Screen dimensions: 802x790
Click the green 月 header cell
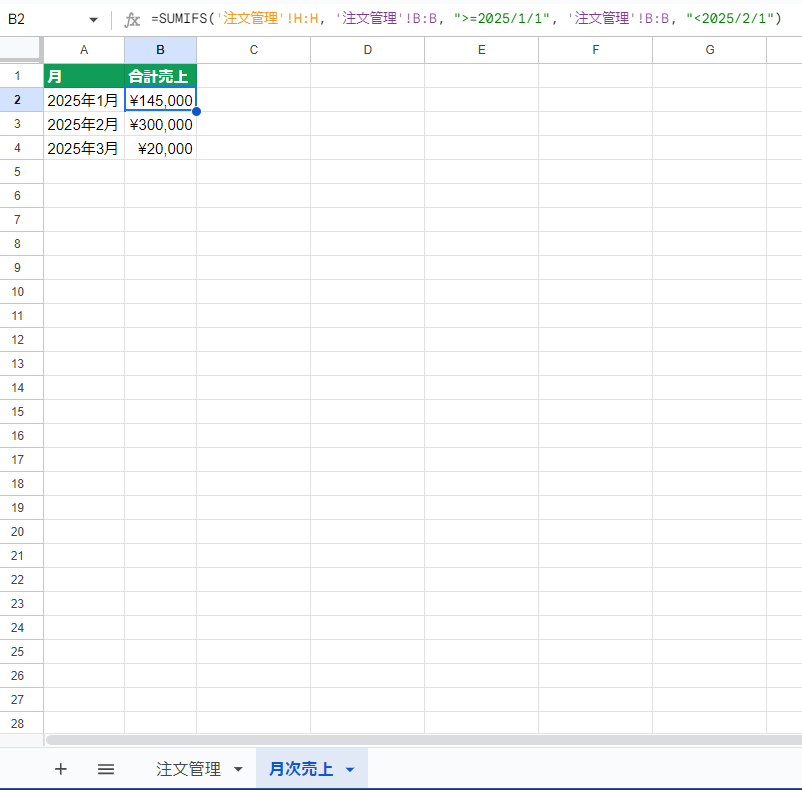tap(84, 76)
